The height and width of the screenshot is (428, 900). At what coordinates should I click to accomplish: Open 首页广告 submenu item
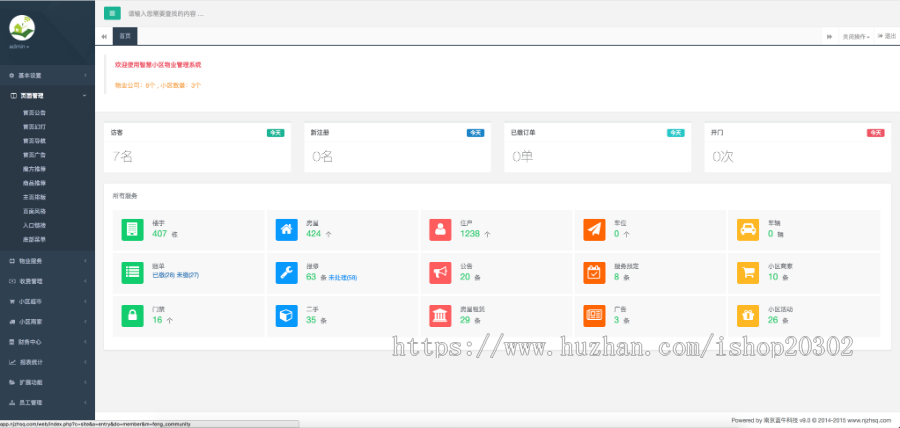coord(34,155)
